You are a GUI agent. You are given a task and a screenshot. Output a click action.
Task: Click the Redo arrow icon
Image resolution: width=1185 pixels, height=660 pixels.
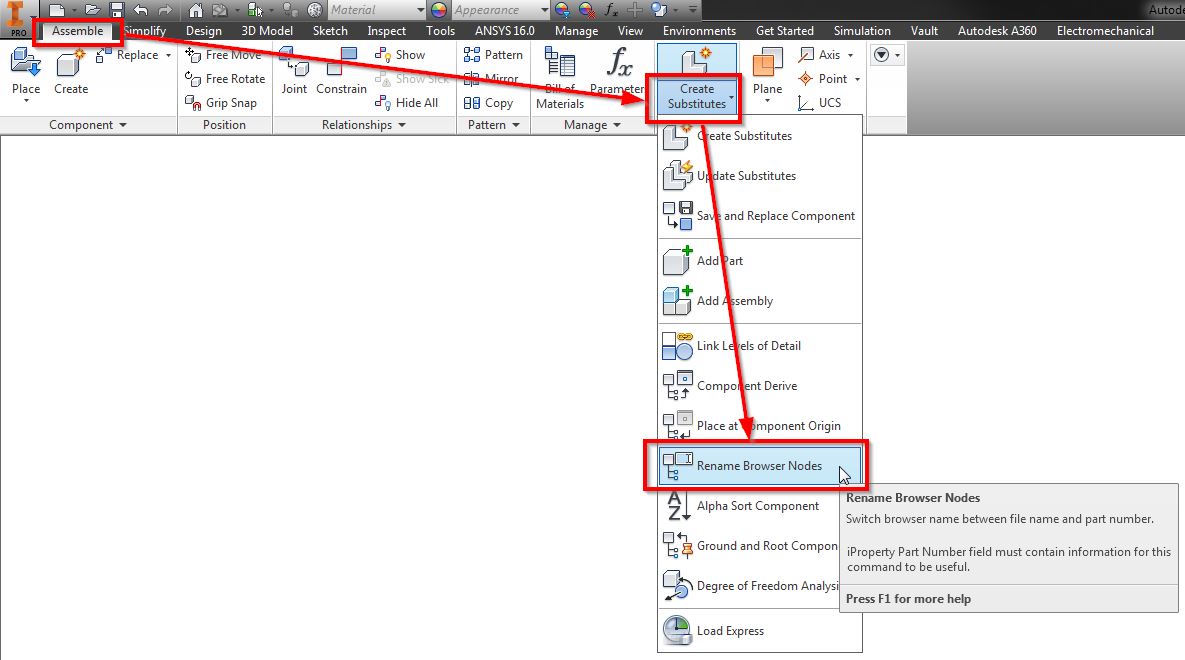tap(165, 10)
